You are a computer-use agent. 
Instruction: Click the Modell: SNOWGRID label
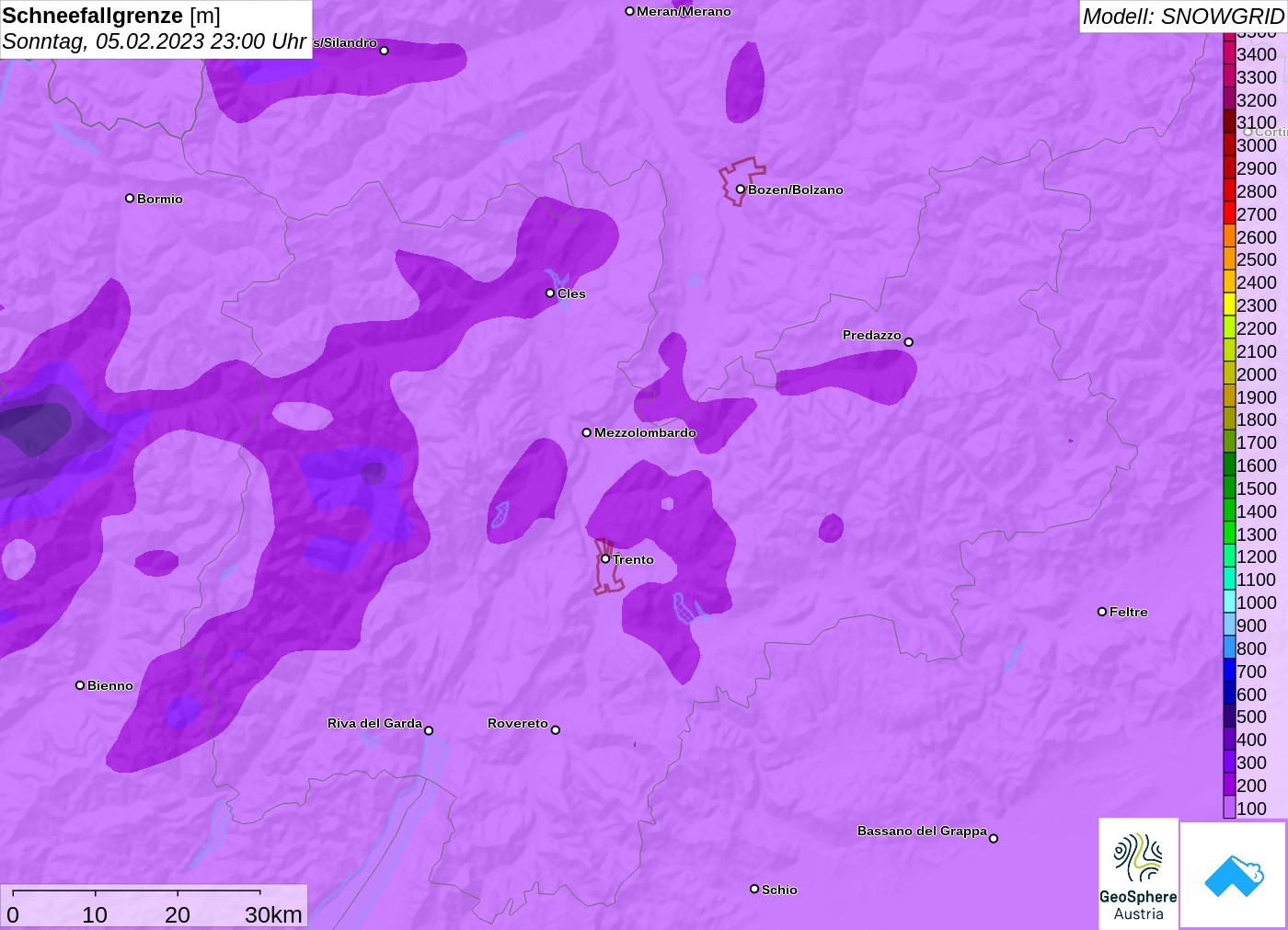coord(1183,17)
